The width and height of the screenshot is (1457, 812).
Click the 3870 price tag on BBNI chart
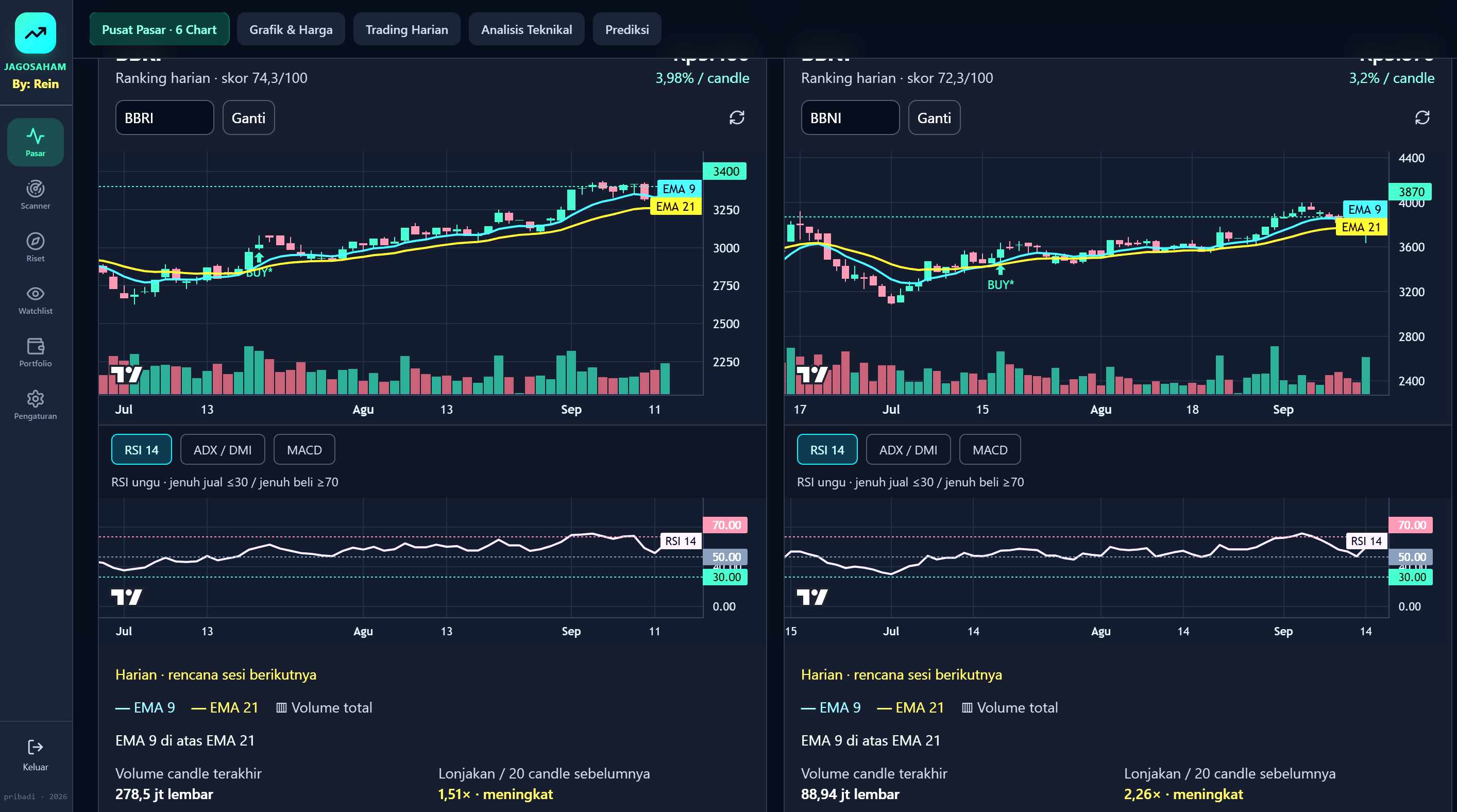(1410, 192)
